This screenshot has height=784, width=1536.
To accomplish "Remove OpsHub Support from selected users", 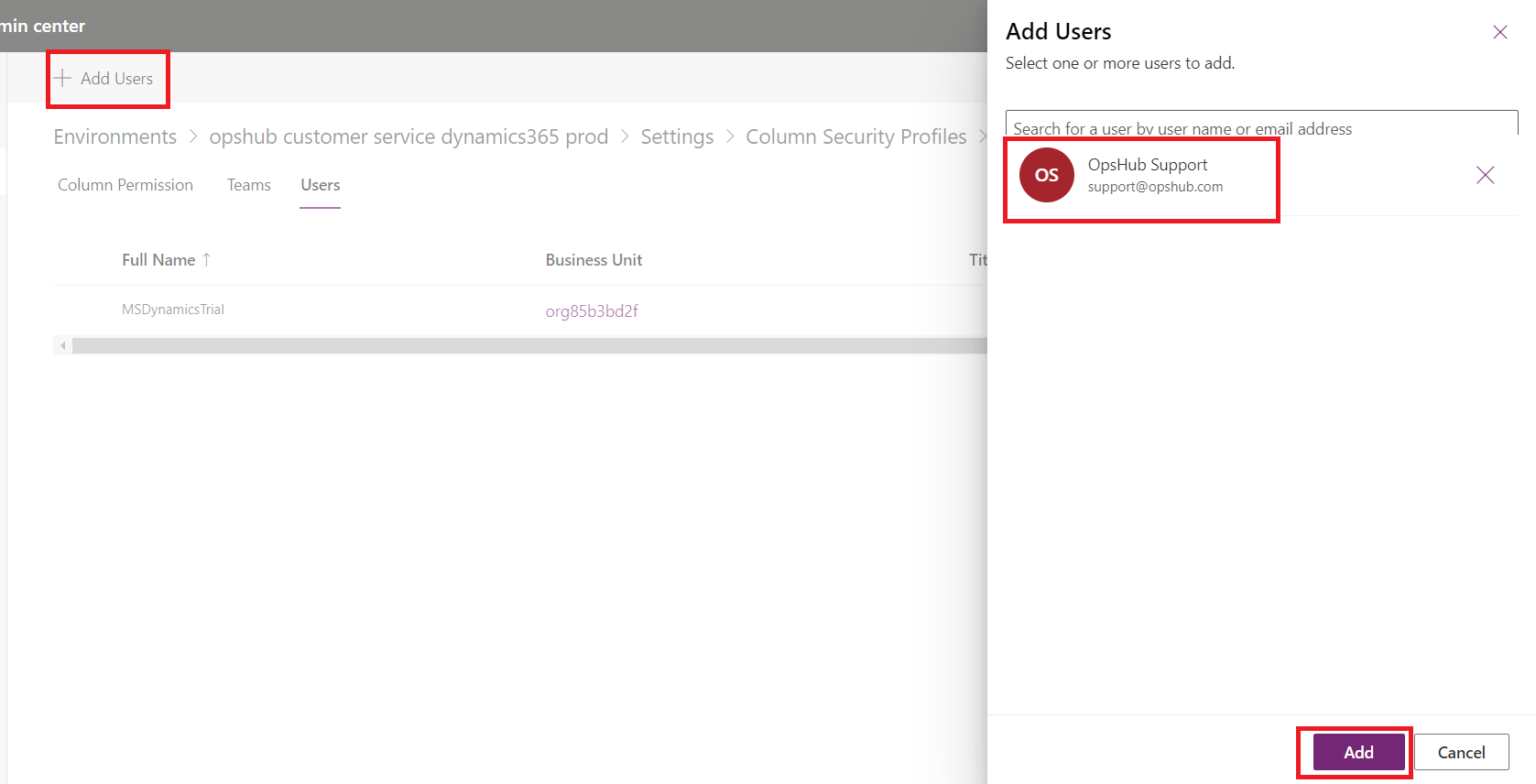I will pos(1485,175).
